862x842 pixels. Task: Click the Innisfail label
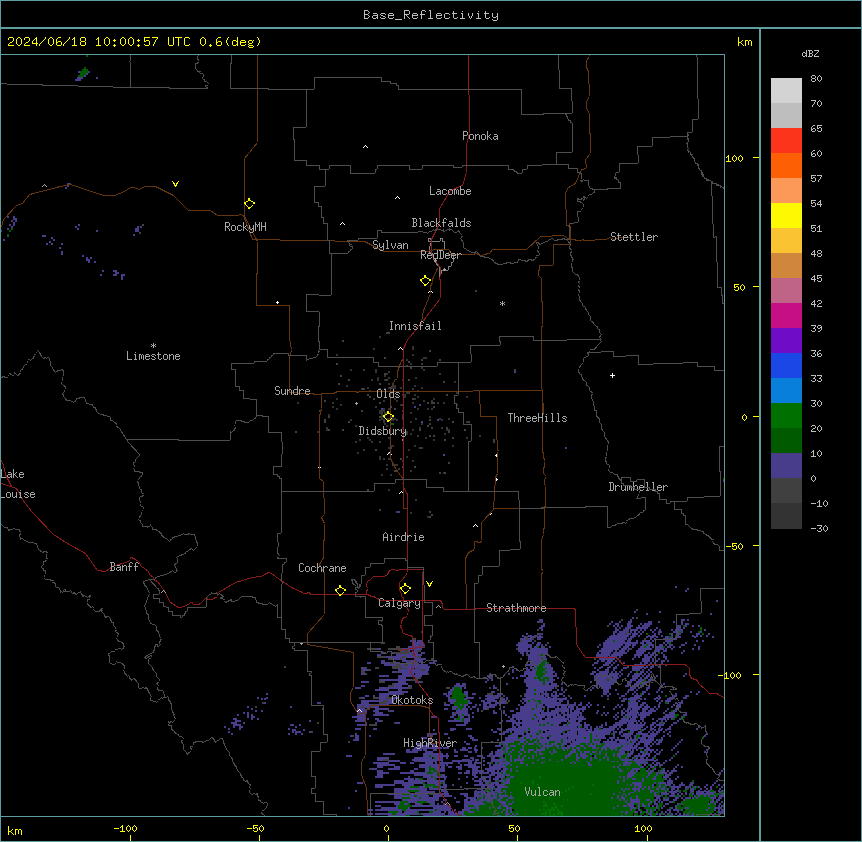click(x=415, y=326)
